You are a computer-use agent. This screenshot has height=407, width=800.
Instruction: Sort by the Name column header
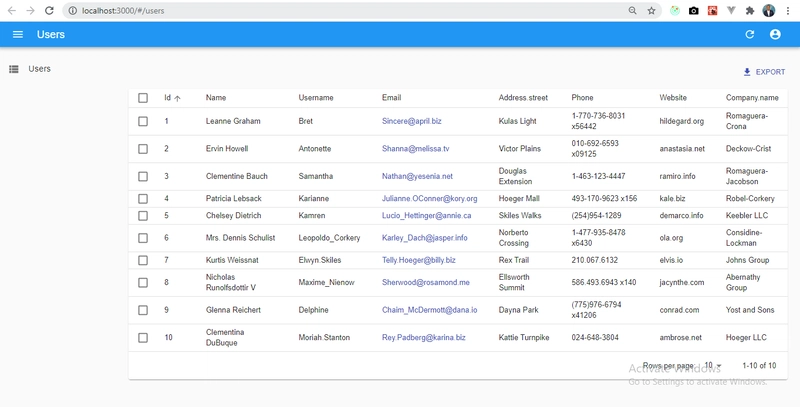click(216, 97)
